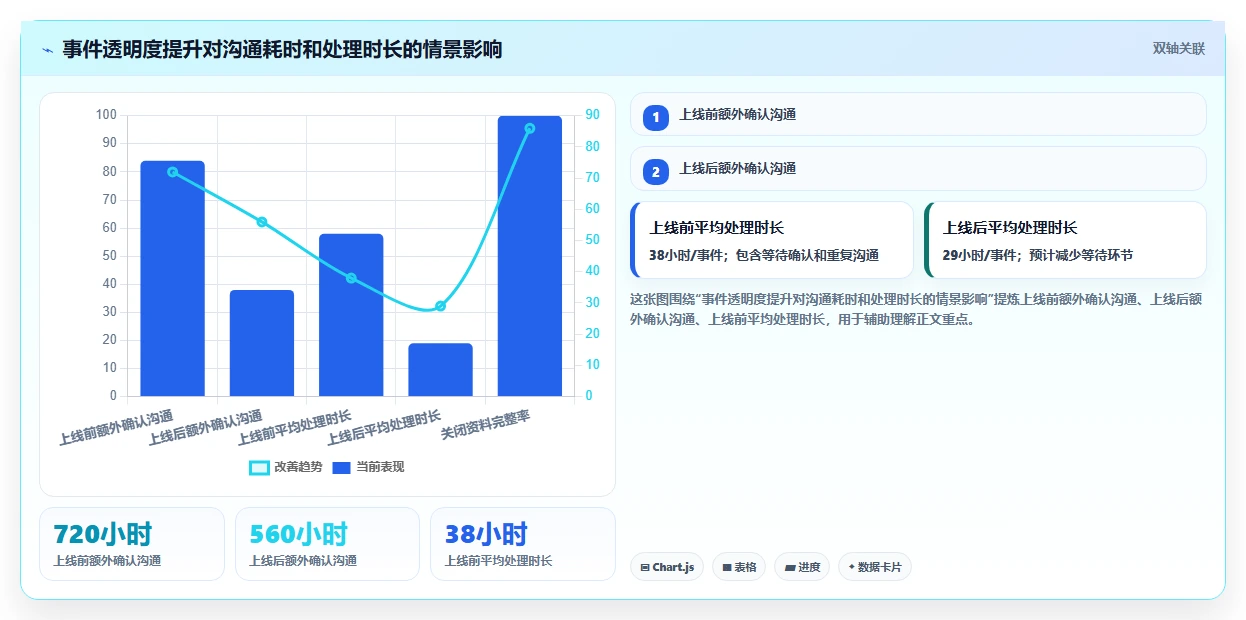
Task: Select the blue bar for 上线前额外确认沟通
Action: coord(172,278)
